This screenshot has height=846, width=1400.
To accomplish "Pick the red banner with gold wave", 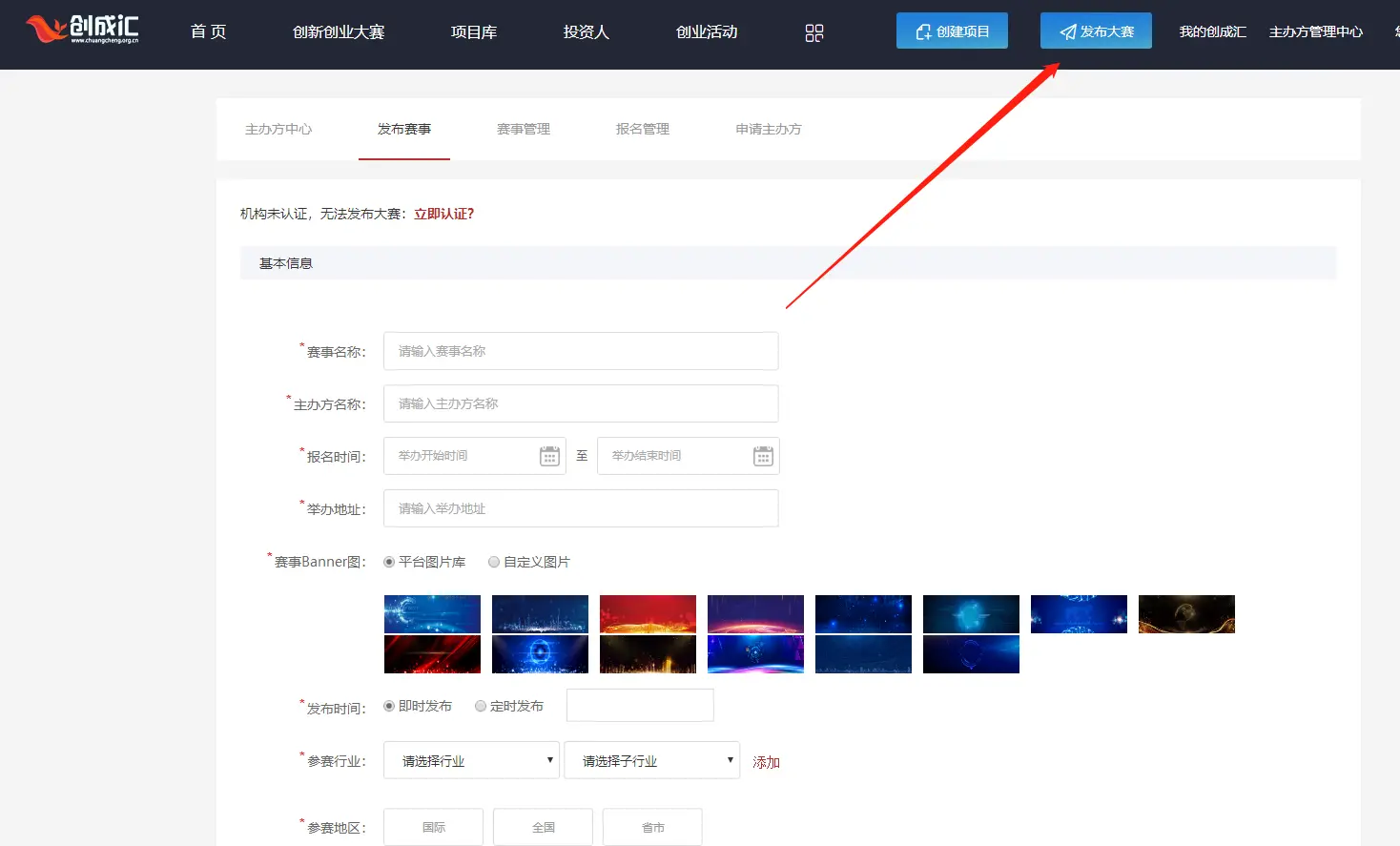I will [648, 614].
